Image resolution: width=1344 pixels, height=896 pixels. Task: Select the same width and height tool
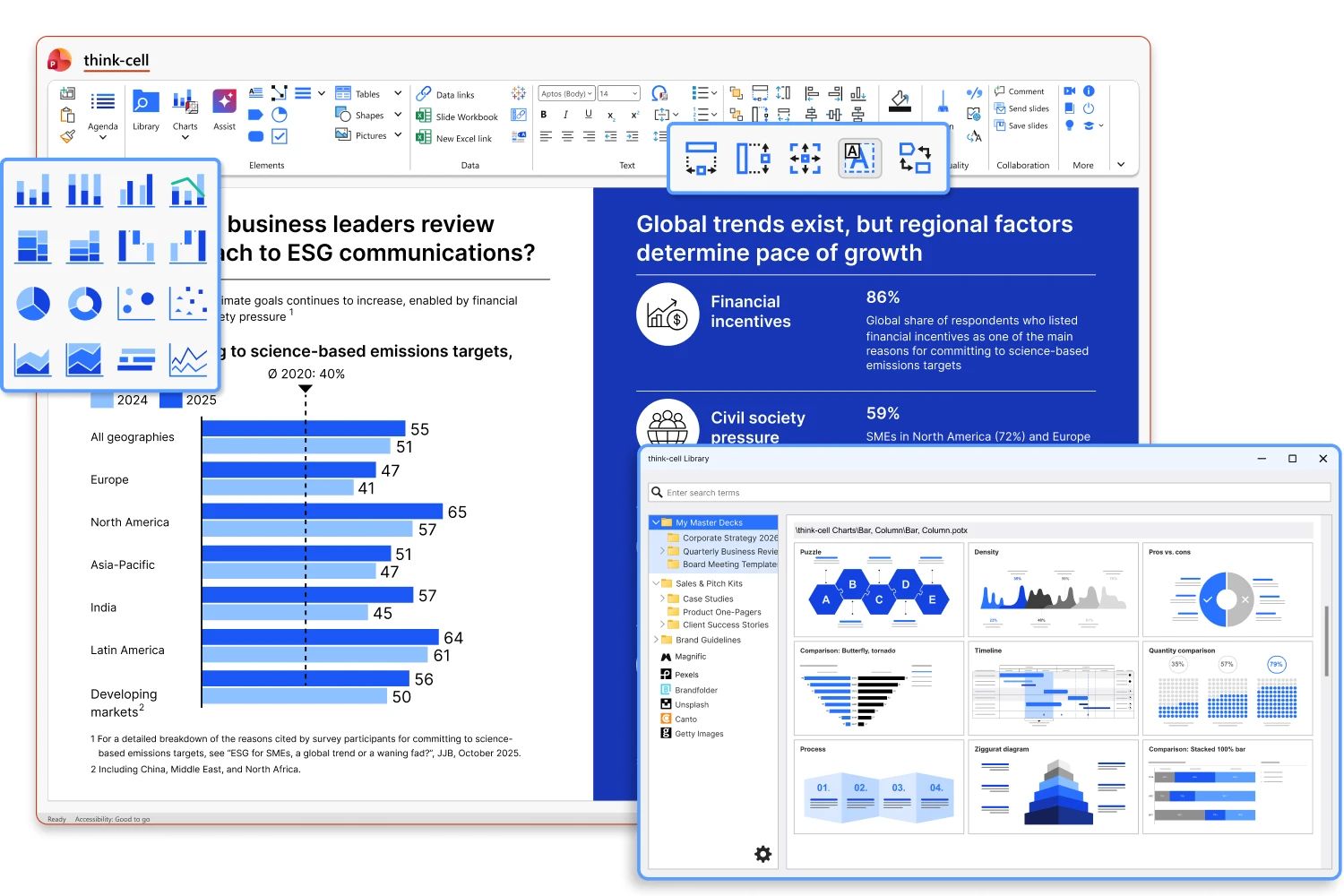coord(805,158)
